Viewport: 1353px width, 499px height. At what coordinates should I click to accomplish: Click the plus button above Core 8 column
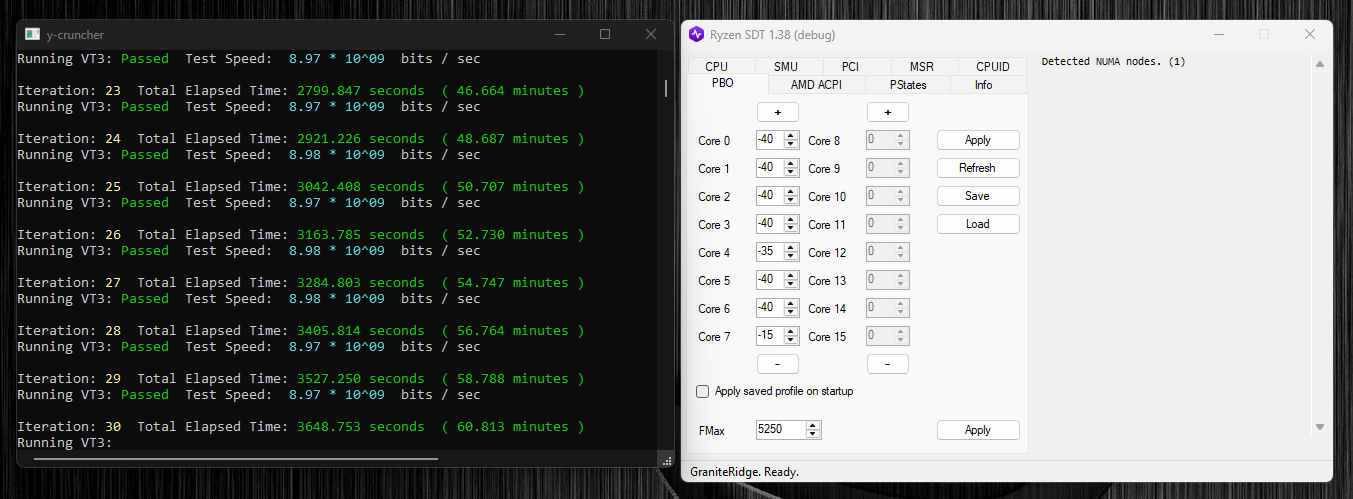click(887, 112)
